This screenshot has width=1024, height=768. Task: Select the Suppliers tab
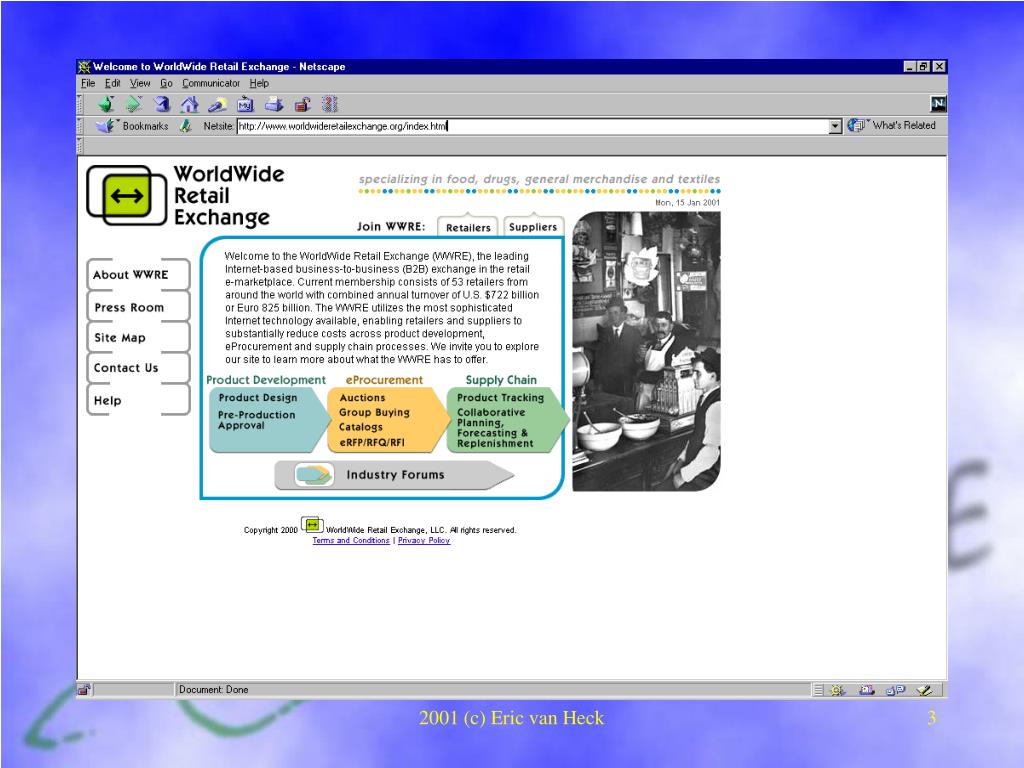click(533, 225)
